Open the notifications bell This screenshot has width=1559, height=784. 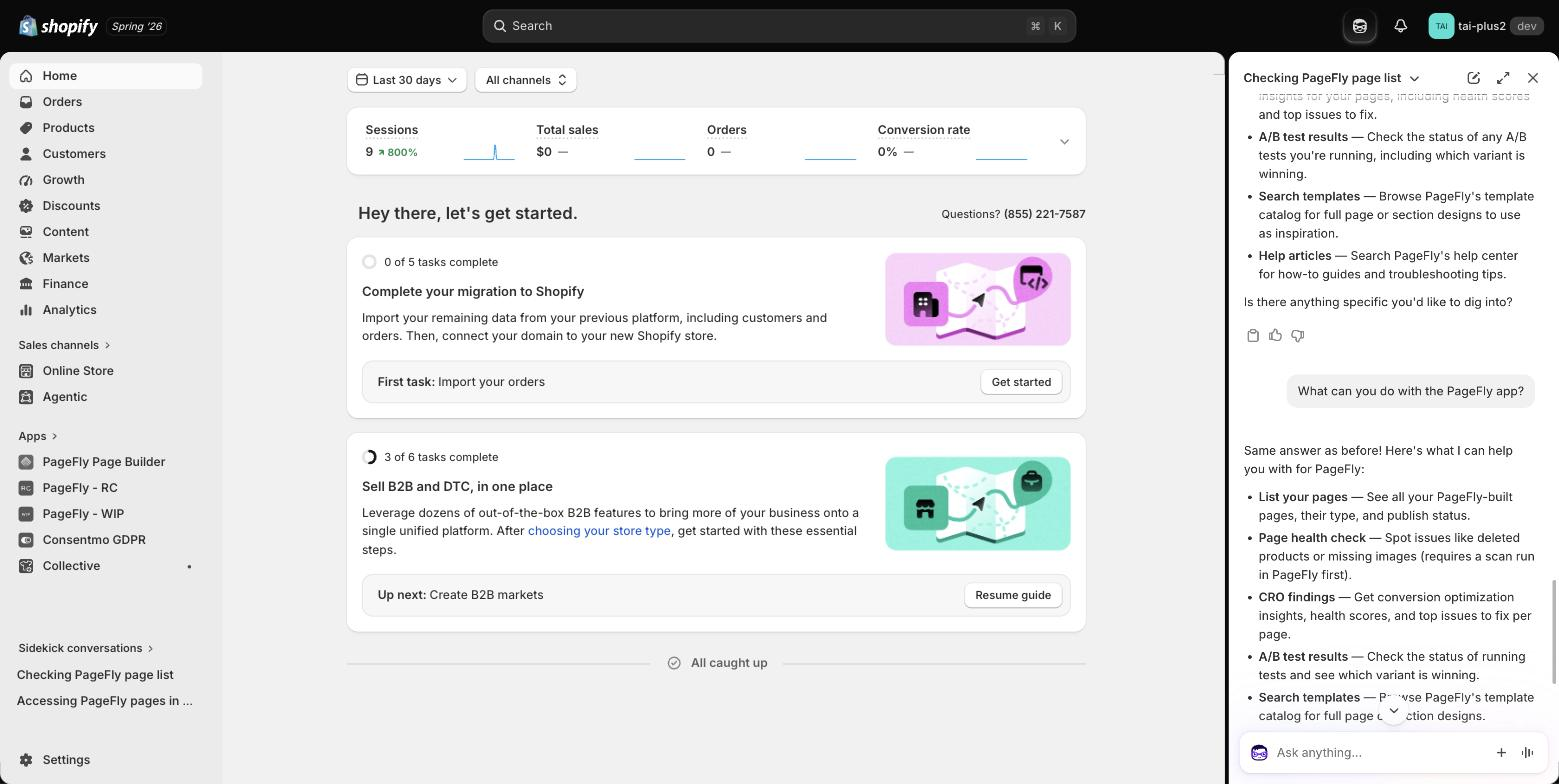coord(1400,26)
